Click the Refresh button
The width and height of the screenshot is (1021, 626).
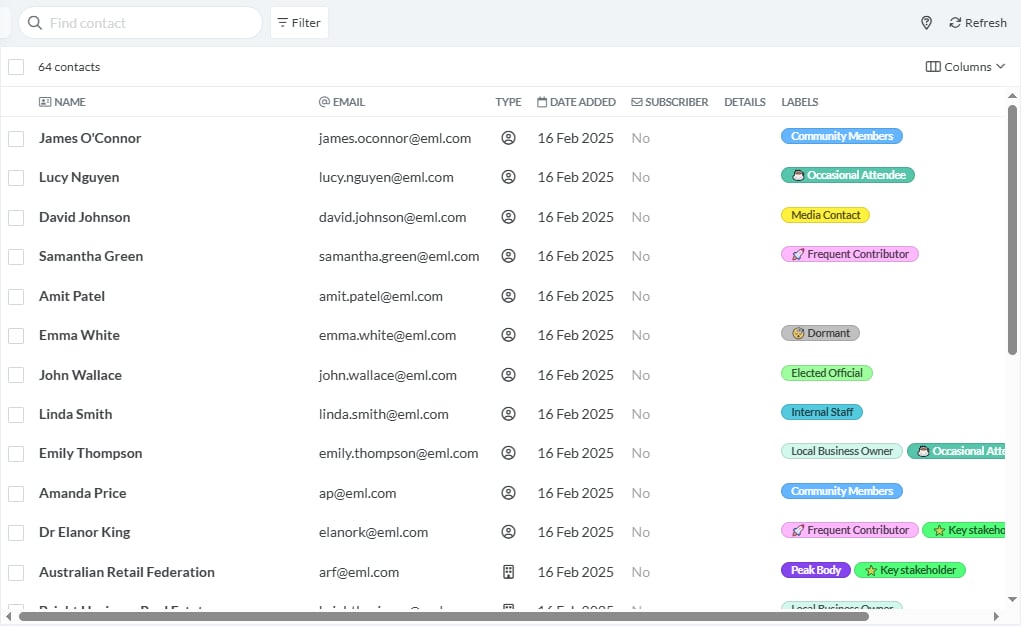(x=978, y=23)
